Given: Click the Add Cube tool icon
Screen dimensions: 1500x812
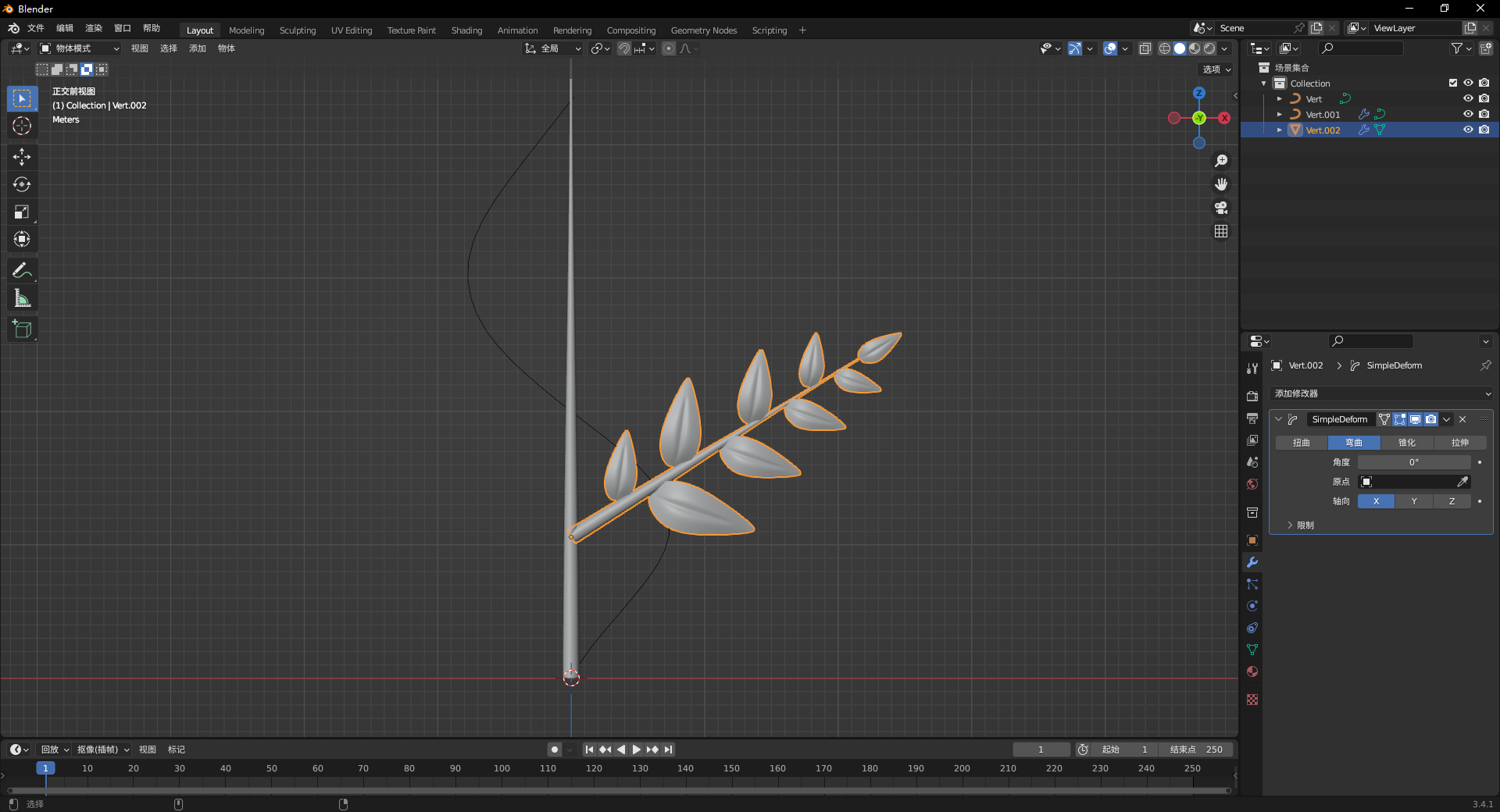Looking at the screenshot, I should click(x=22, y=329).
